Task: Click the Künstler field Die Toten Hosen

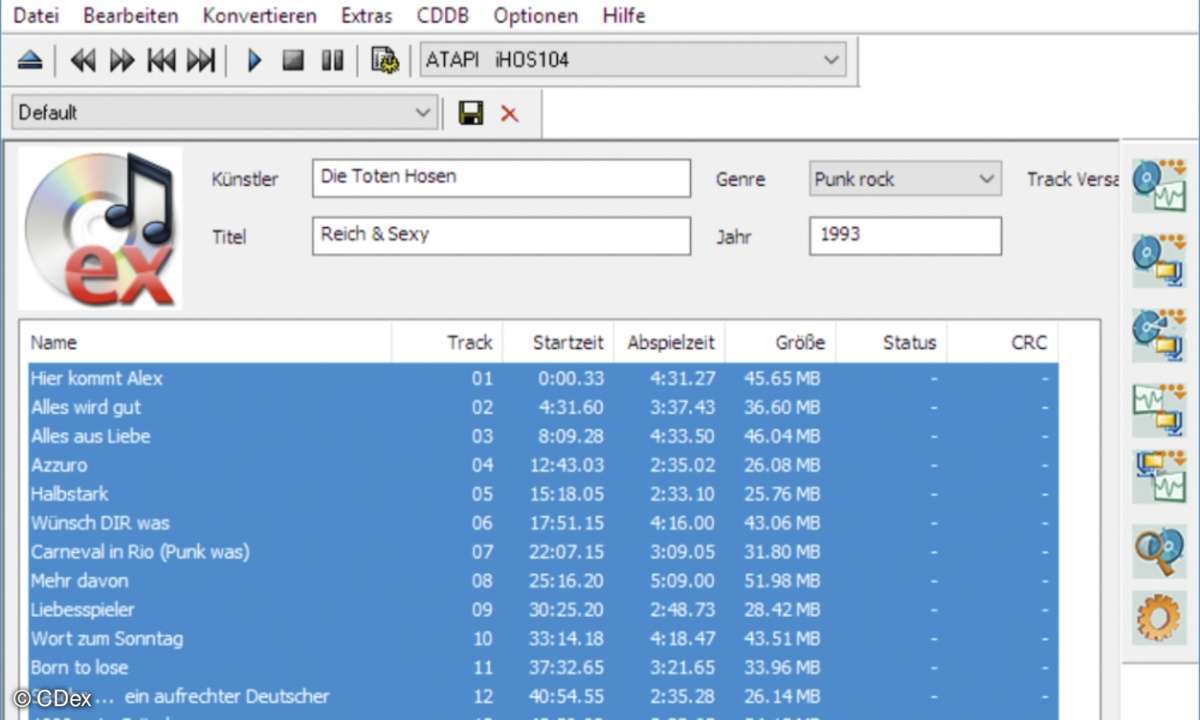Action: 501,178
